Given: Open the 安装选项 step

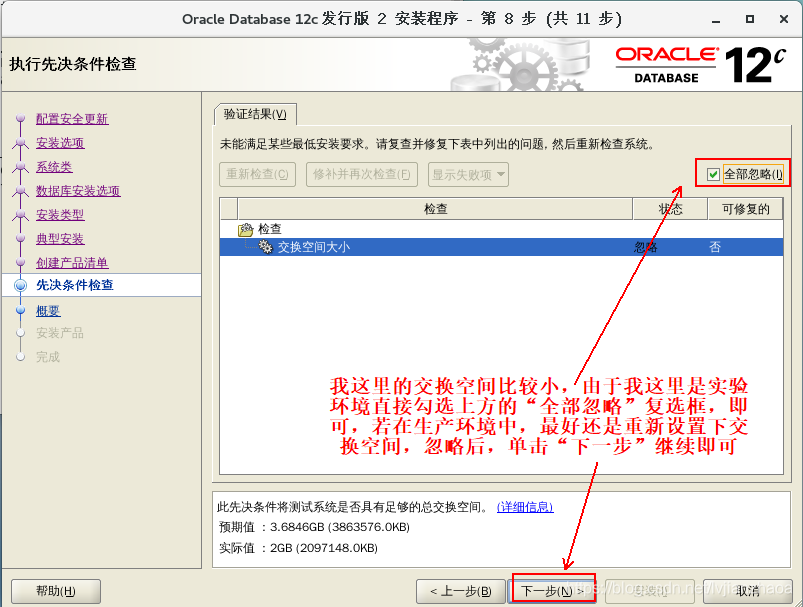Looking at the screenshot, I should (x=60, y=143).
